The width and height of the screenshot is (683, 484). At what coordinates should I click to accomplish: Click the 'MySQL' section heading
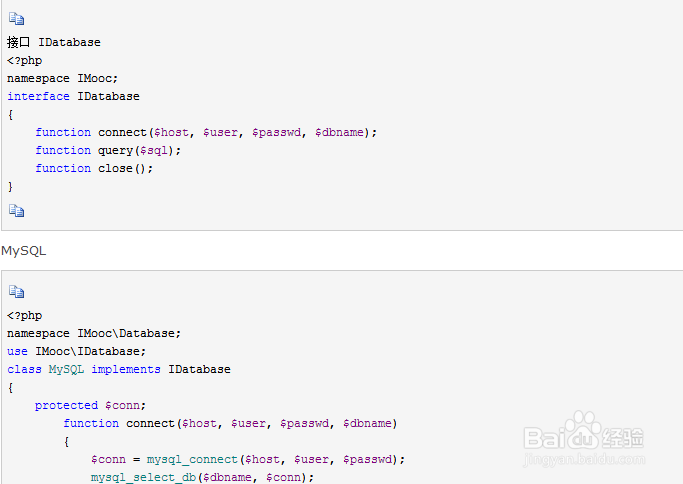(x=24, y=251)
